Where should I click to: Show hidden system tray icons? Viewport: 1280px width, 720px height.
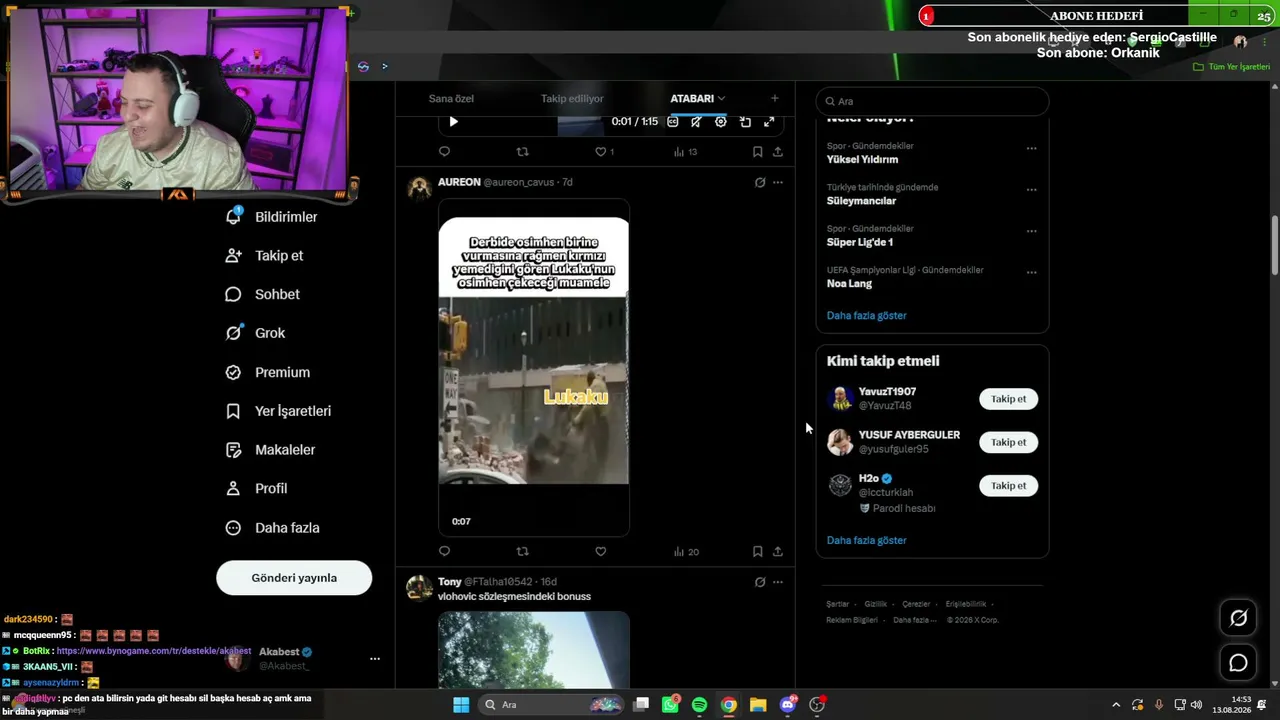tap(1116, 705)
